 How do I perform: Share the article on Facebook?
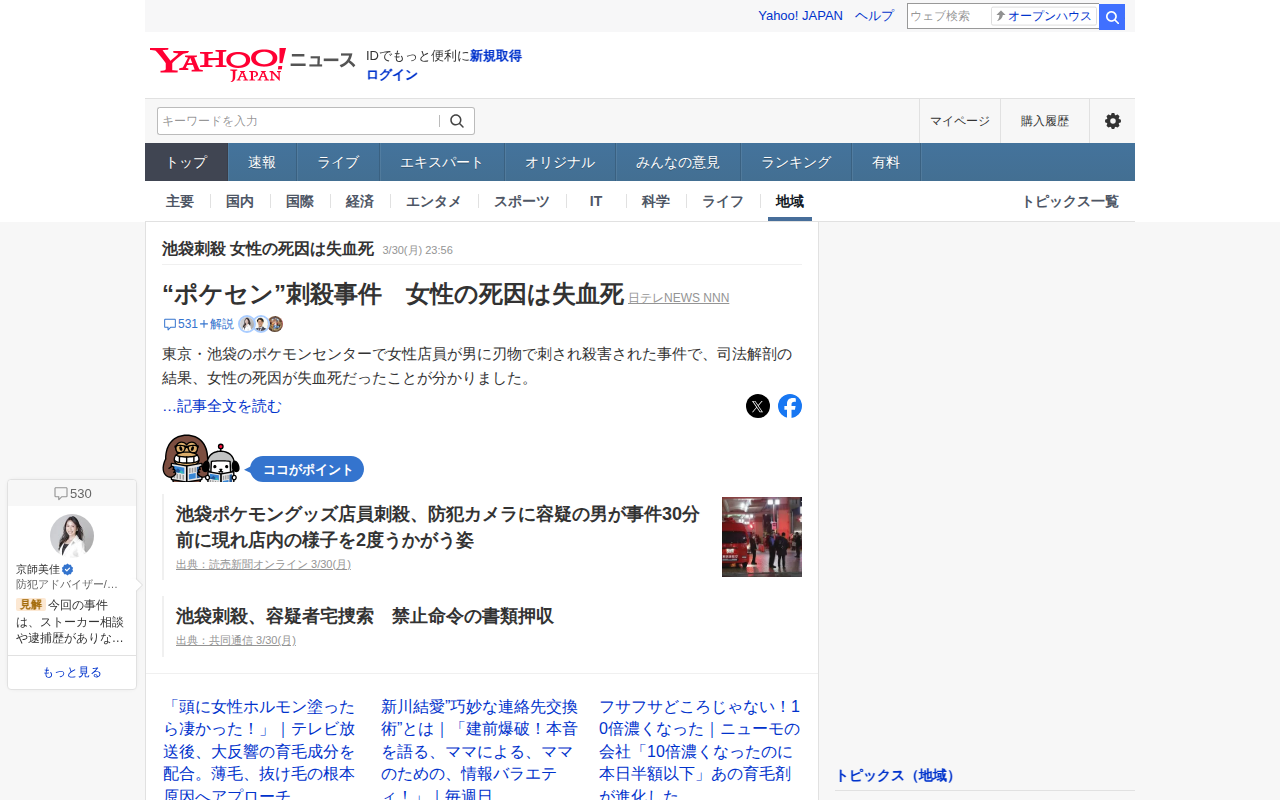790,406
